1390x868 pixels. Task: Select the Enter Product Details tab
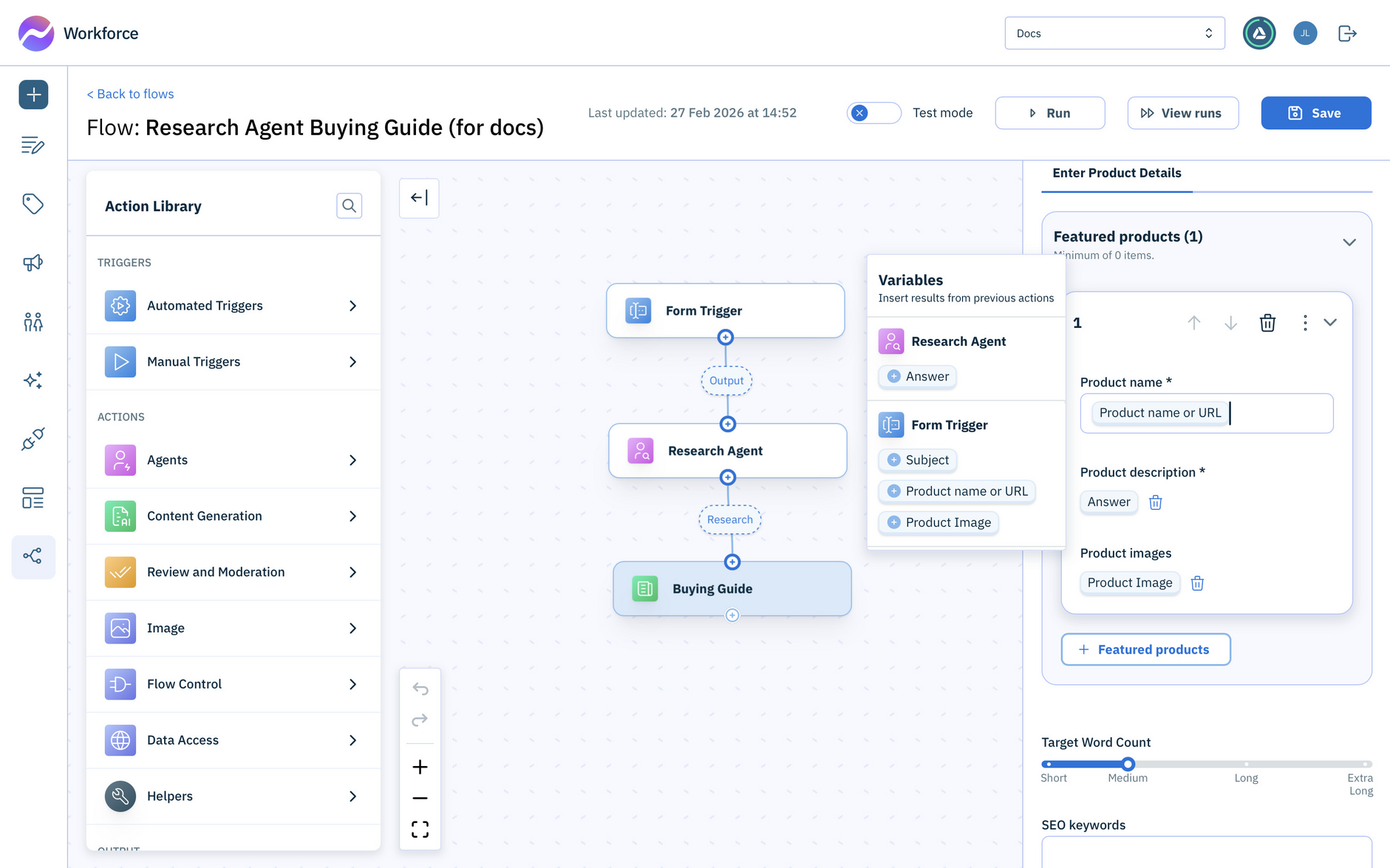[1116, 173]
